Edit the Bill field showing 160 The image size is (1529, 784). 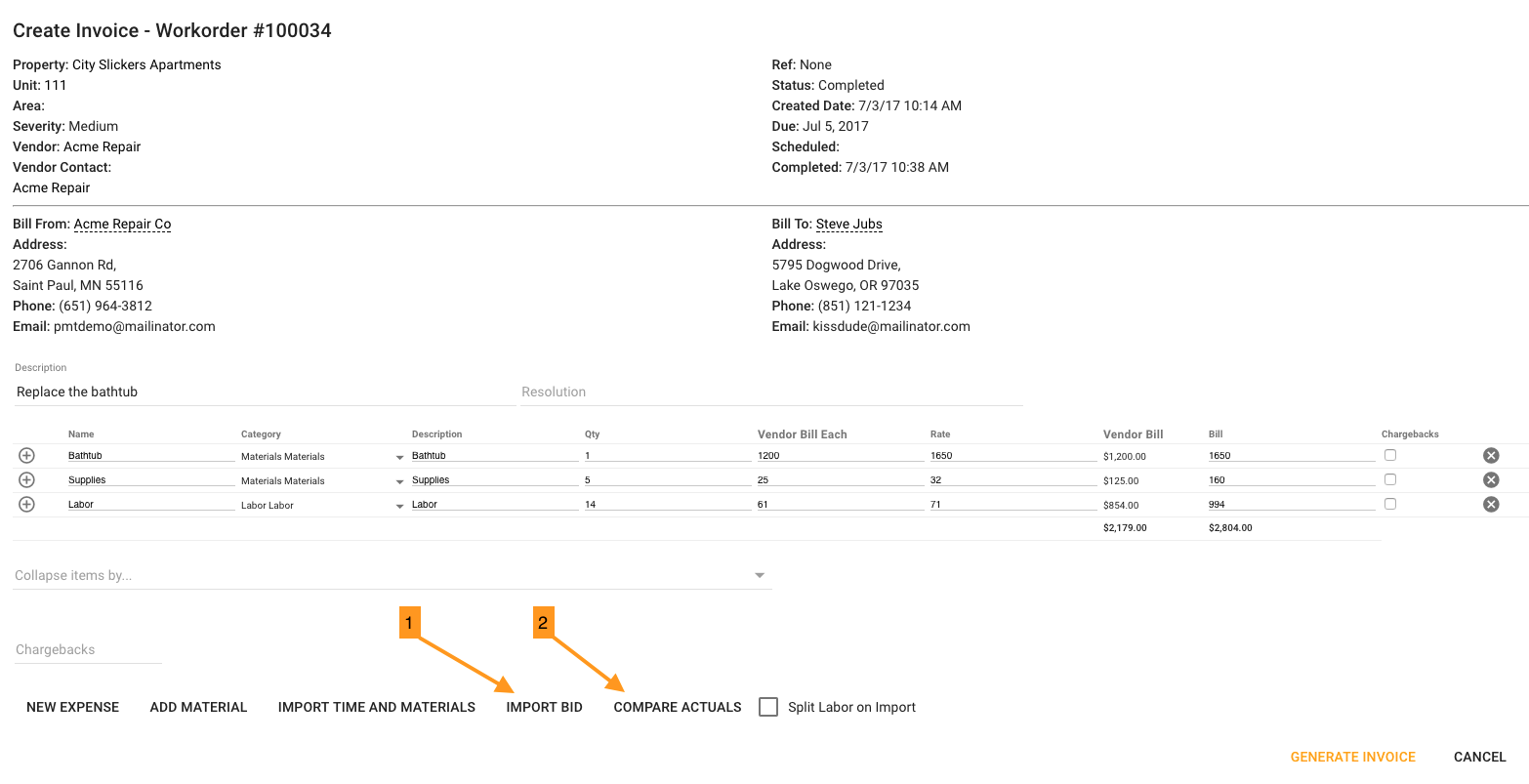point(1291,480)
